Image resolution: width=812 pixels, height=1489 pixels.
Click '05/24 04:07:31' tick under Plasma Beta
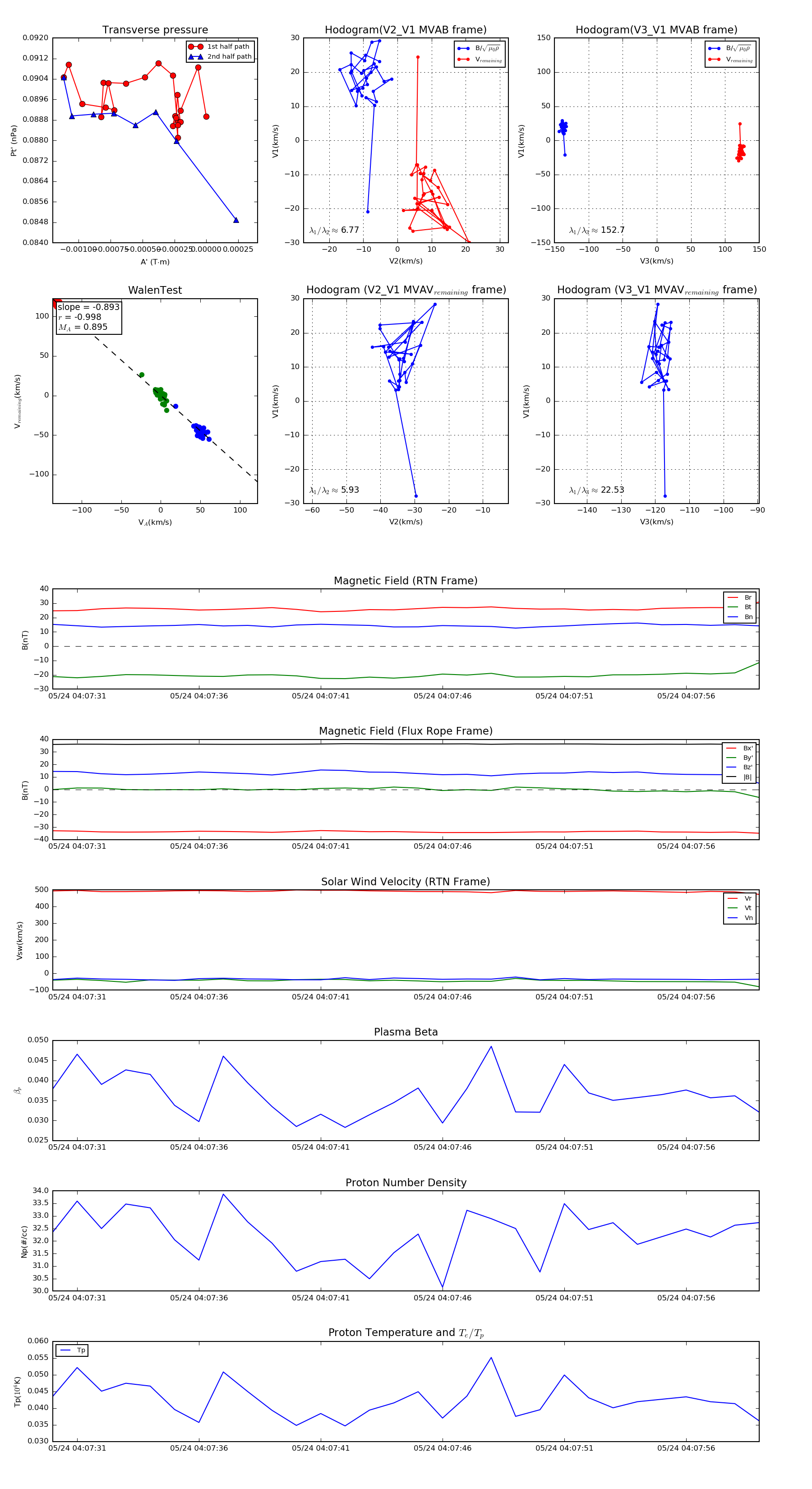77,1147
